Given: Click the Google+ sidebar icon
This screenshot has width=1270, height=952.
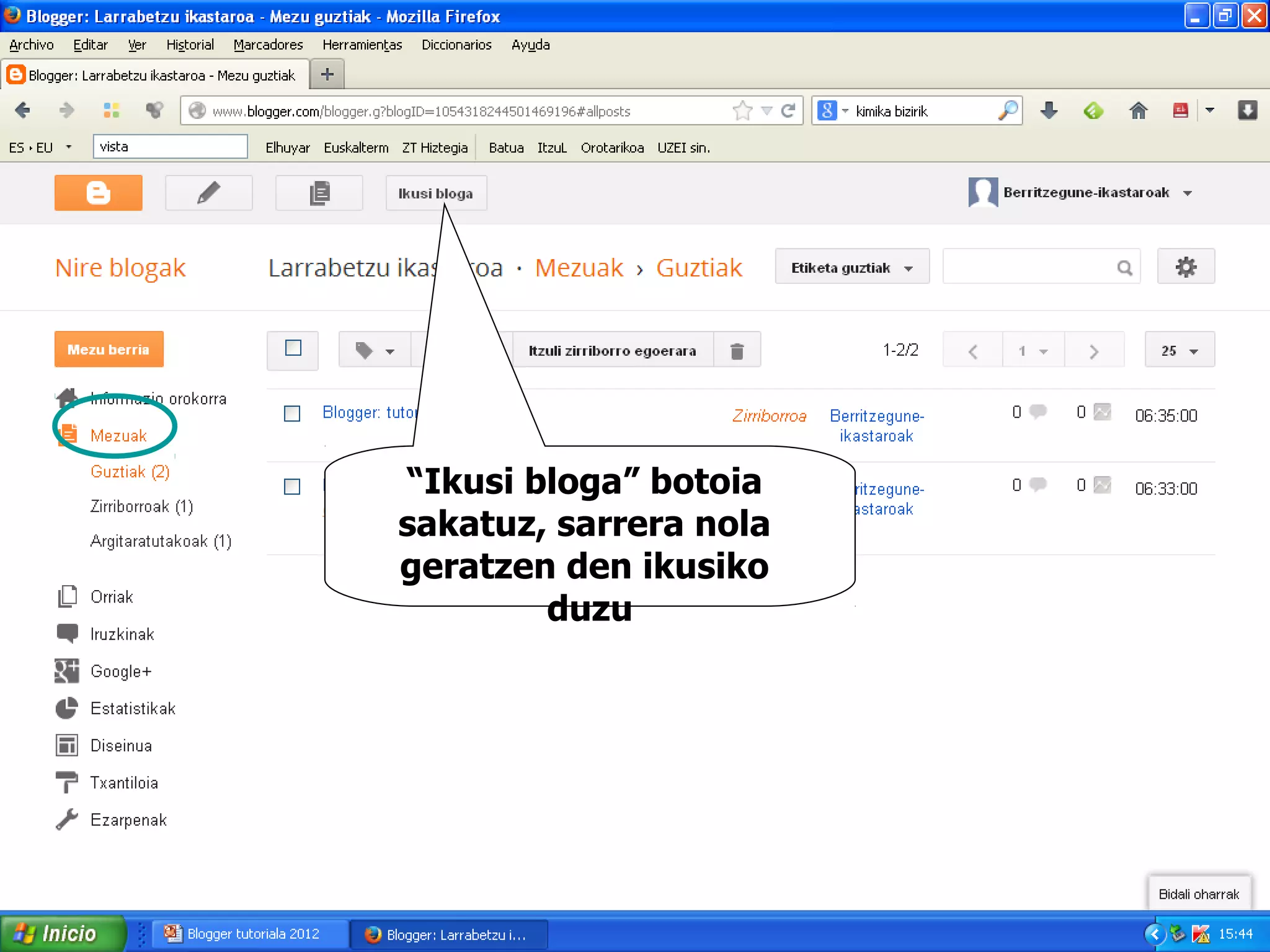Looking at the screenshot, I should [67, 671].
